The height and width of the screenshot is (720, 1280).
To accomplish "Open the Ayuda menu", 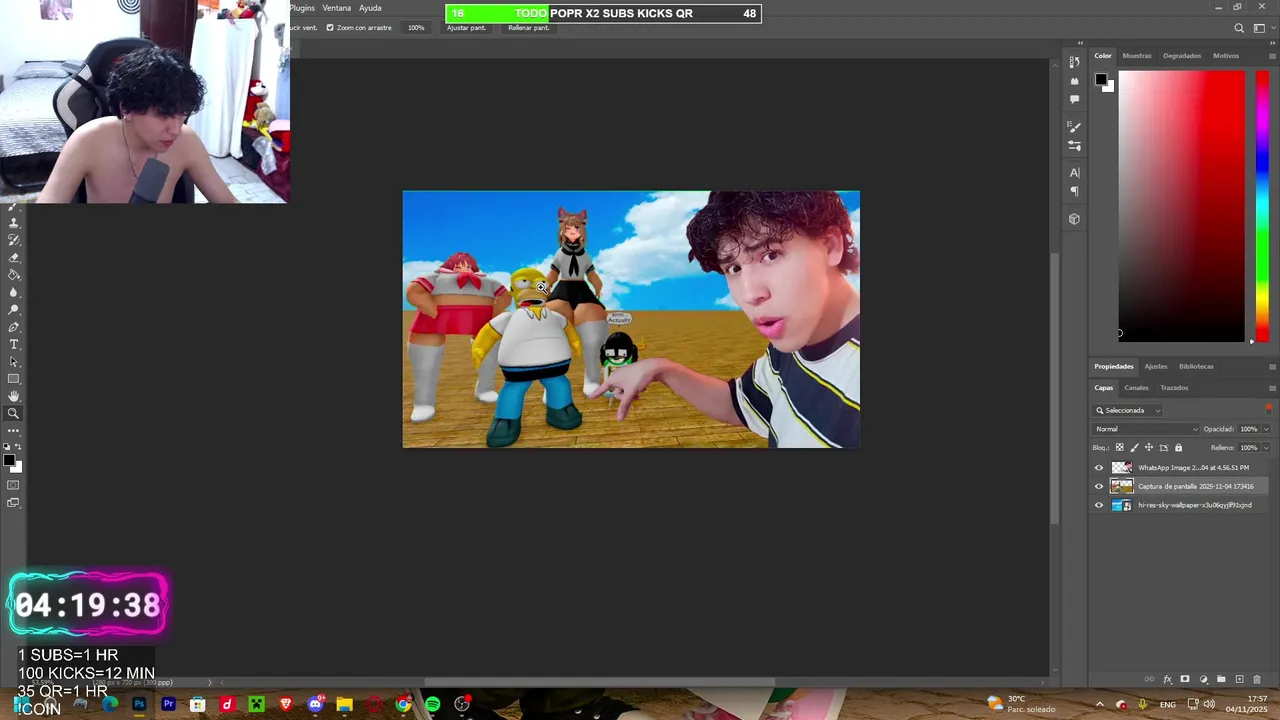I will pos(370,8).
